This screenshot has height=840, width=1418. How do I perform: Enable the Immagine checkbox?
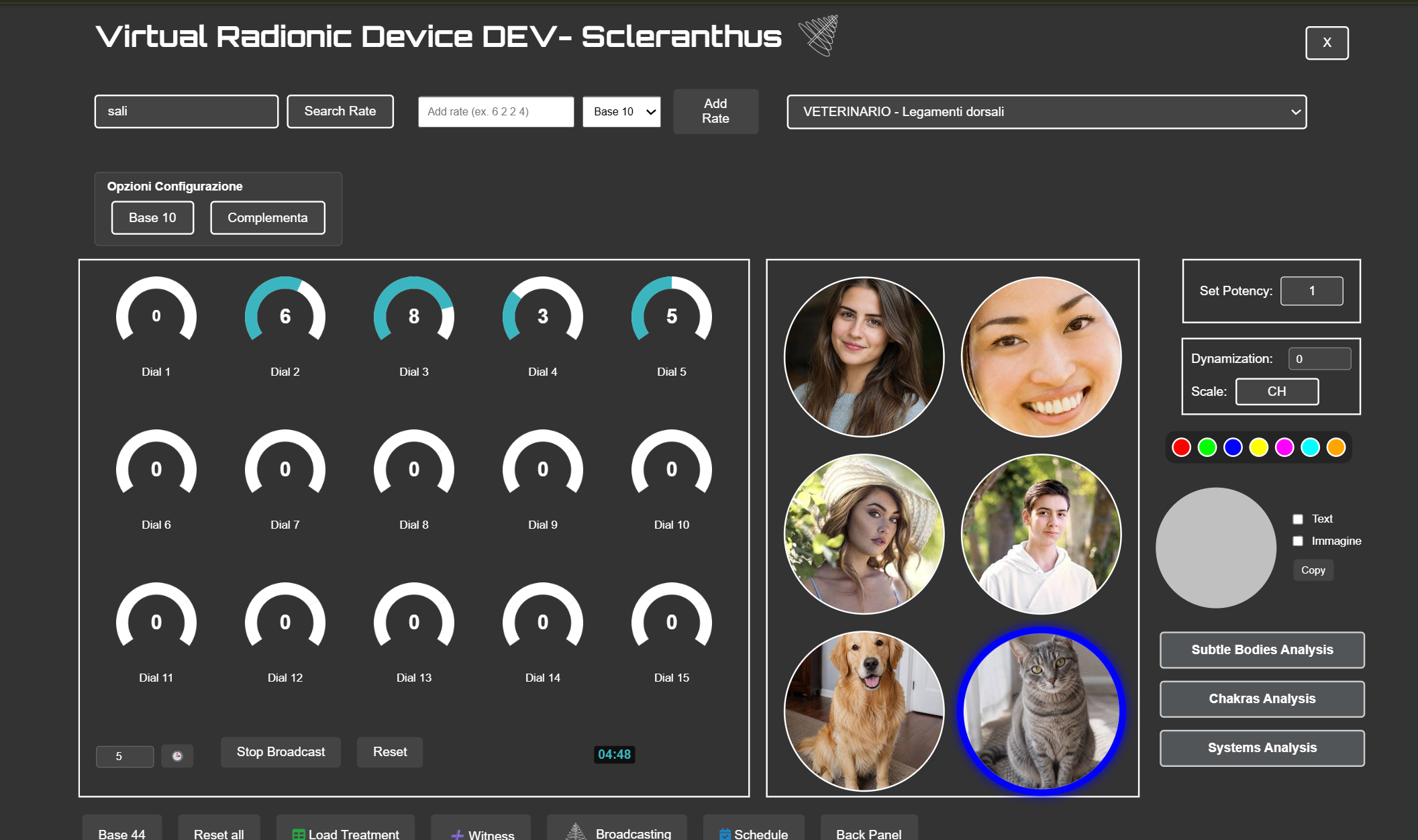pyautogui.click(x=1298, y=541)
